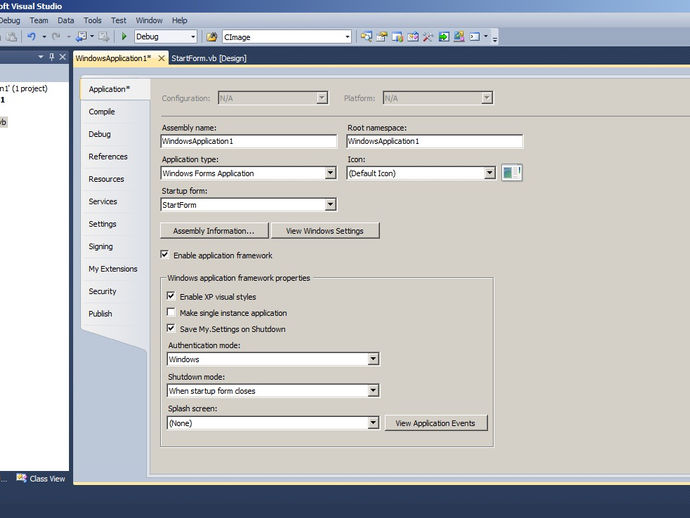
Task: Open the toolbar options overflow arrow
Action: [x=495, y=39]
